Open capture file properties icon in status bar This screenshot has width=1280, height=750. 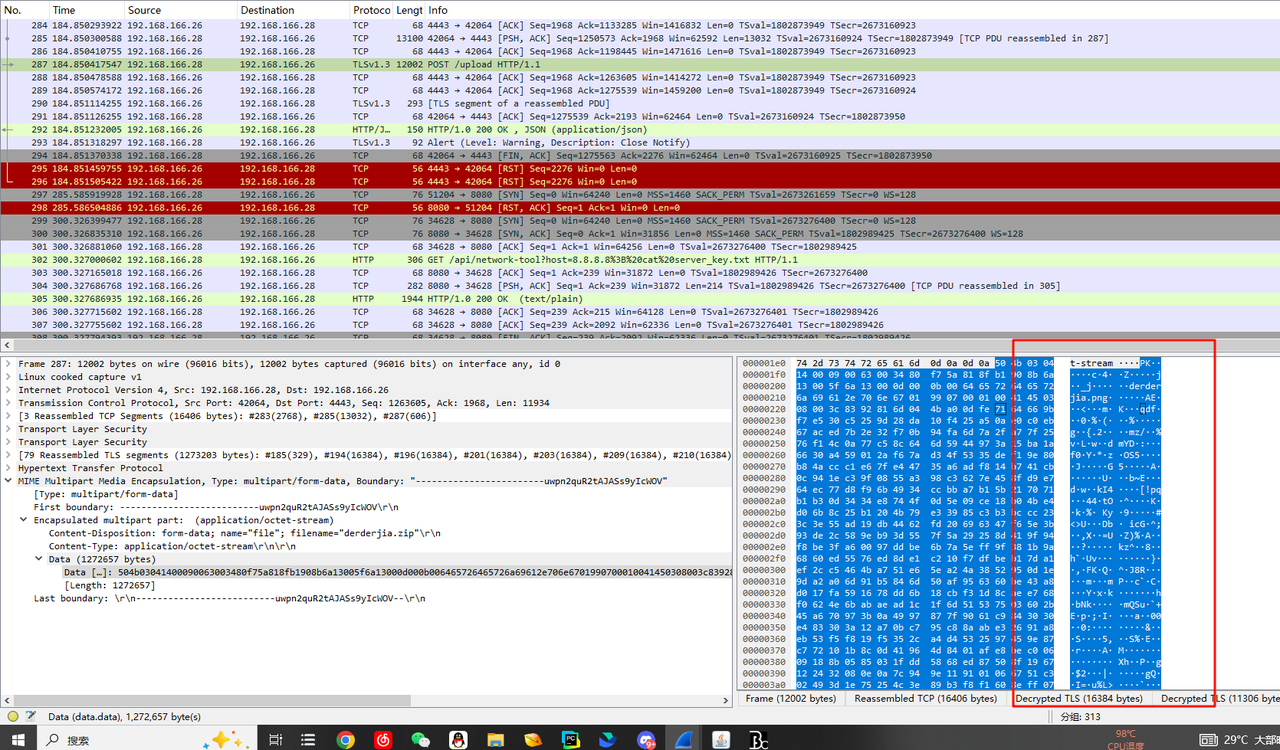[31, 716]
